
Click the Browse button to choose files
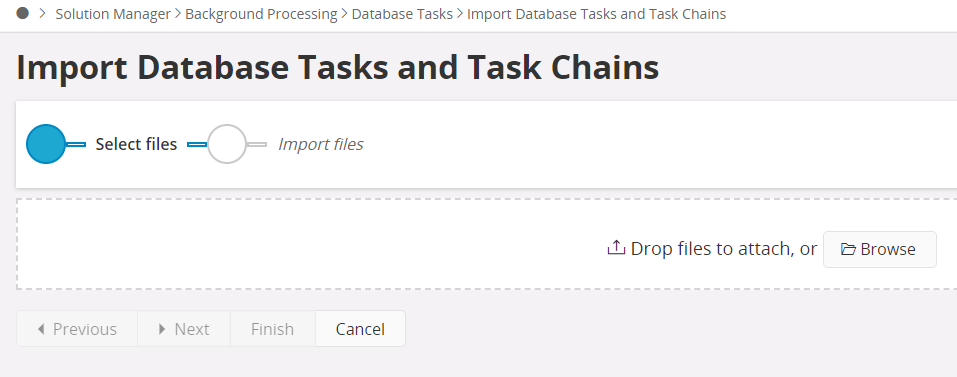879,249
